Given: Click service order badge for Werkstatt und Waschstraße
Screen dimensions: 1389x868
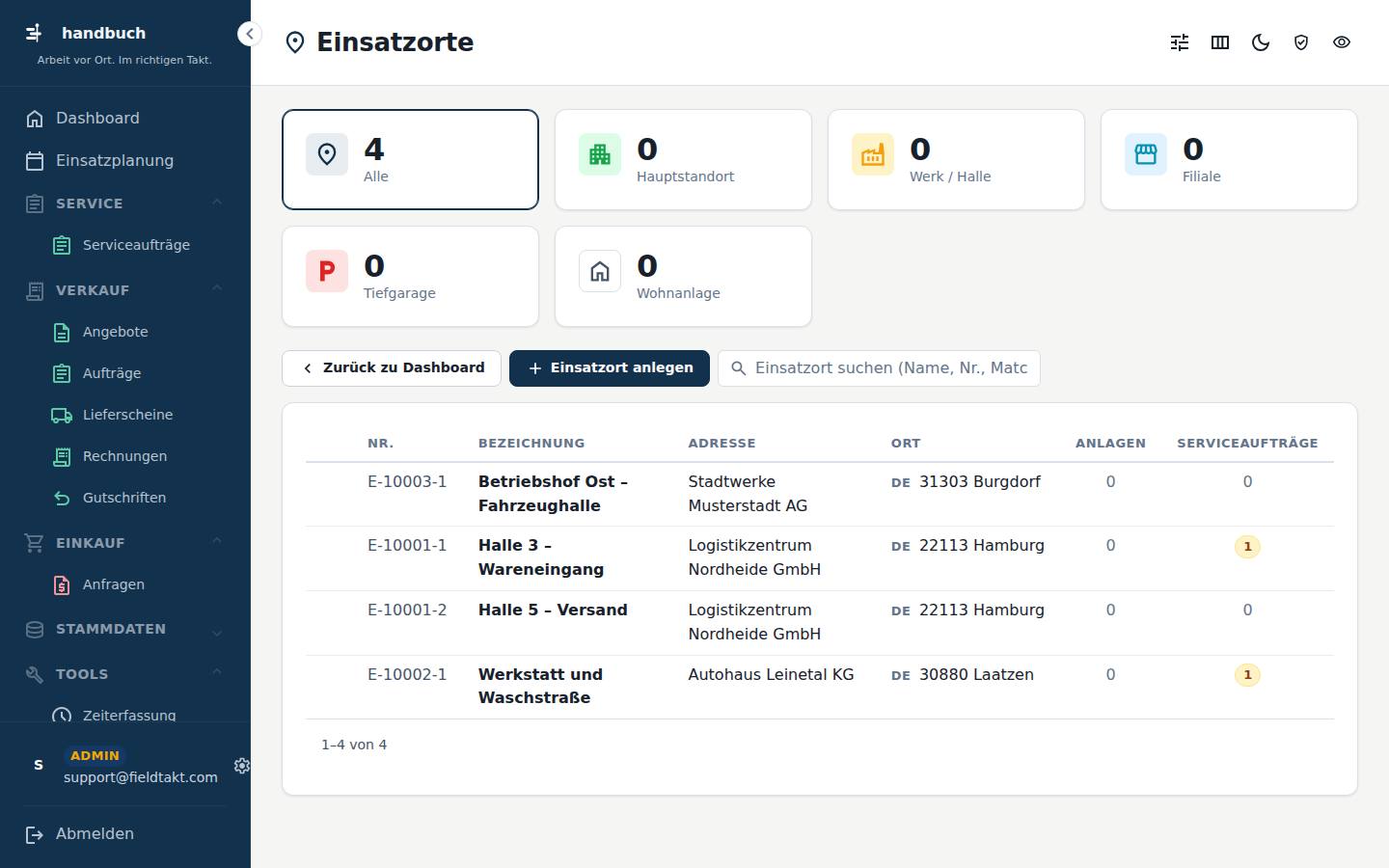Looking at the screenshot, I should tap(1247, 675).
